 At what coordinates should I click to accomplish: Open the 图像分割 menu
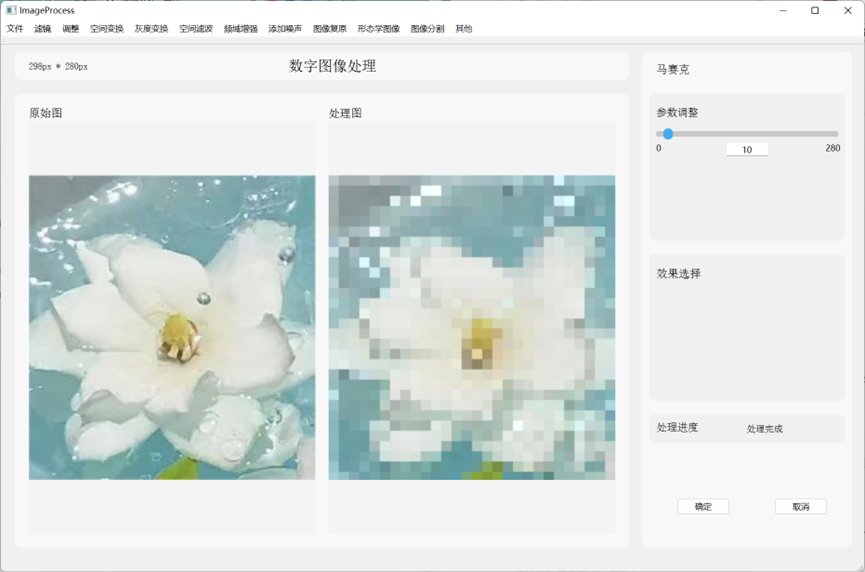click(428, 29)
